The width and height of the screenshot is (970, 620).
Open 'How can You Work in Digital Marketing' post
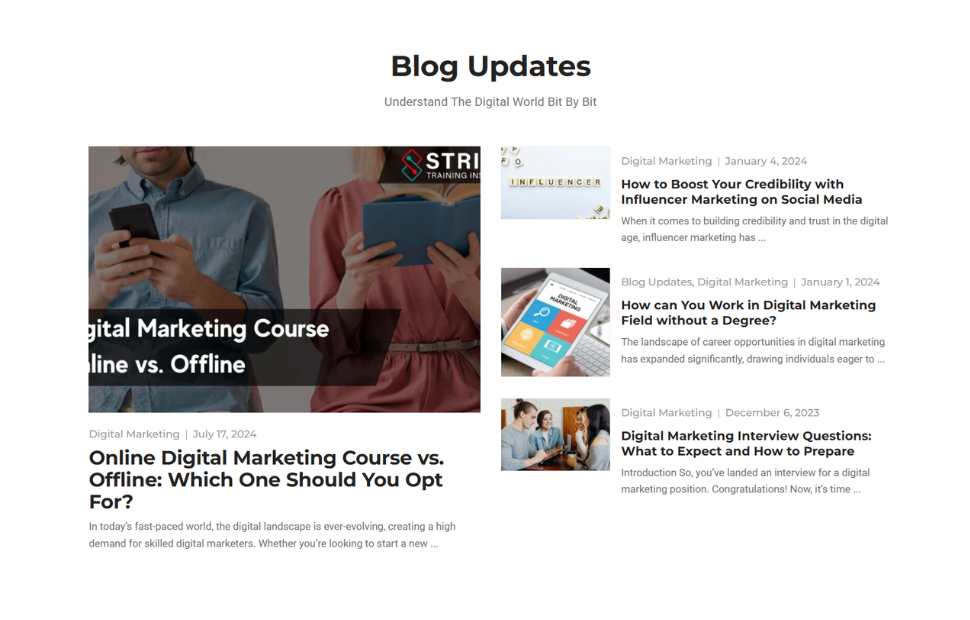(749, 312)
